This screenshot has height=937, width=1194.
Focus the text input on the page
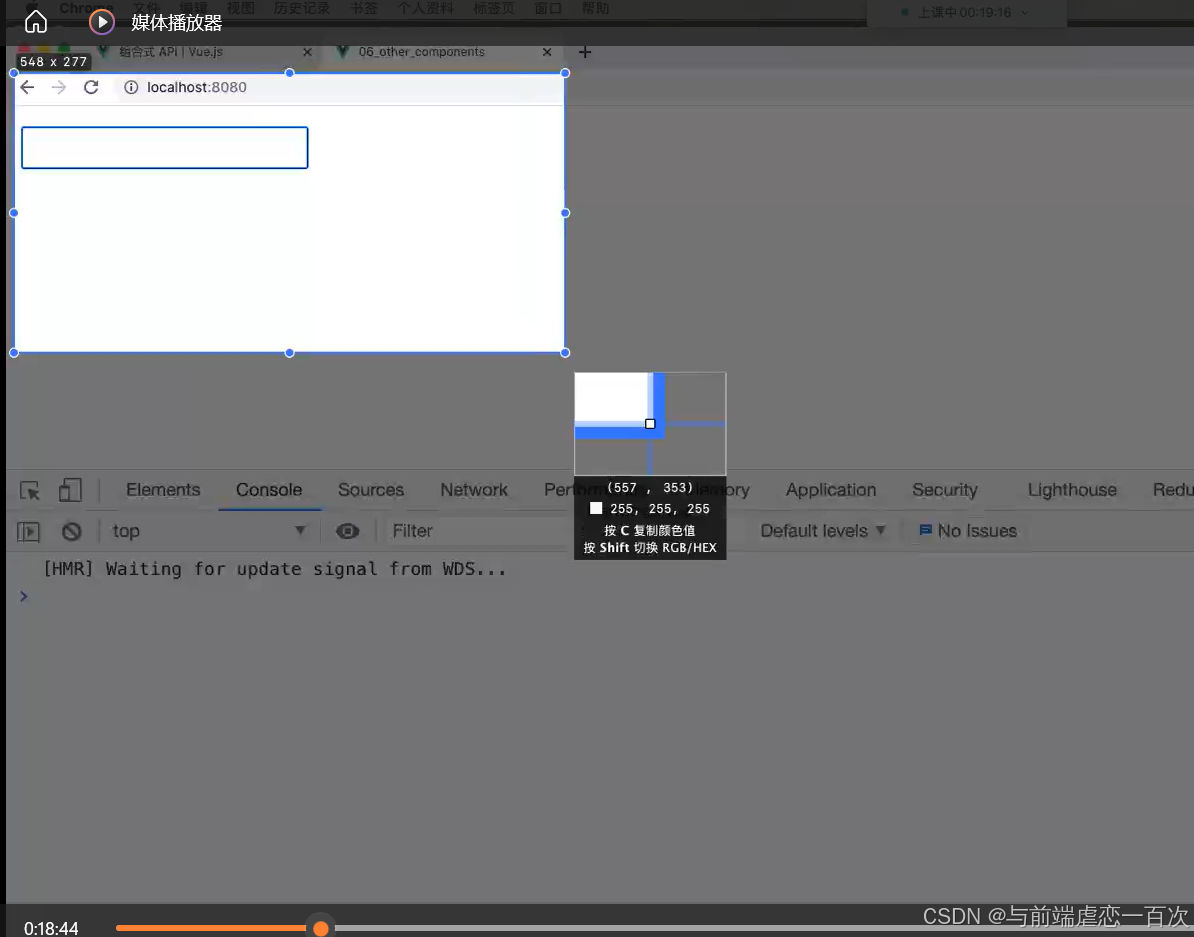click(x=164, y=148)
